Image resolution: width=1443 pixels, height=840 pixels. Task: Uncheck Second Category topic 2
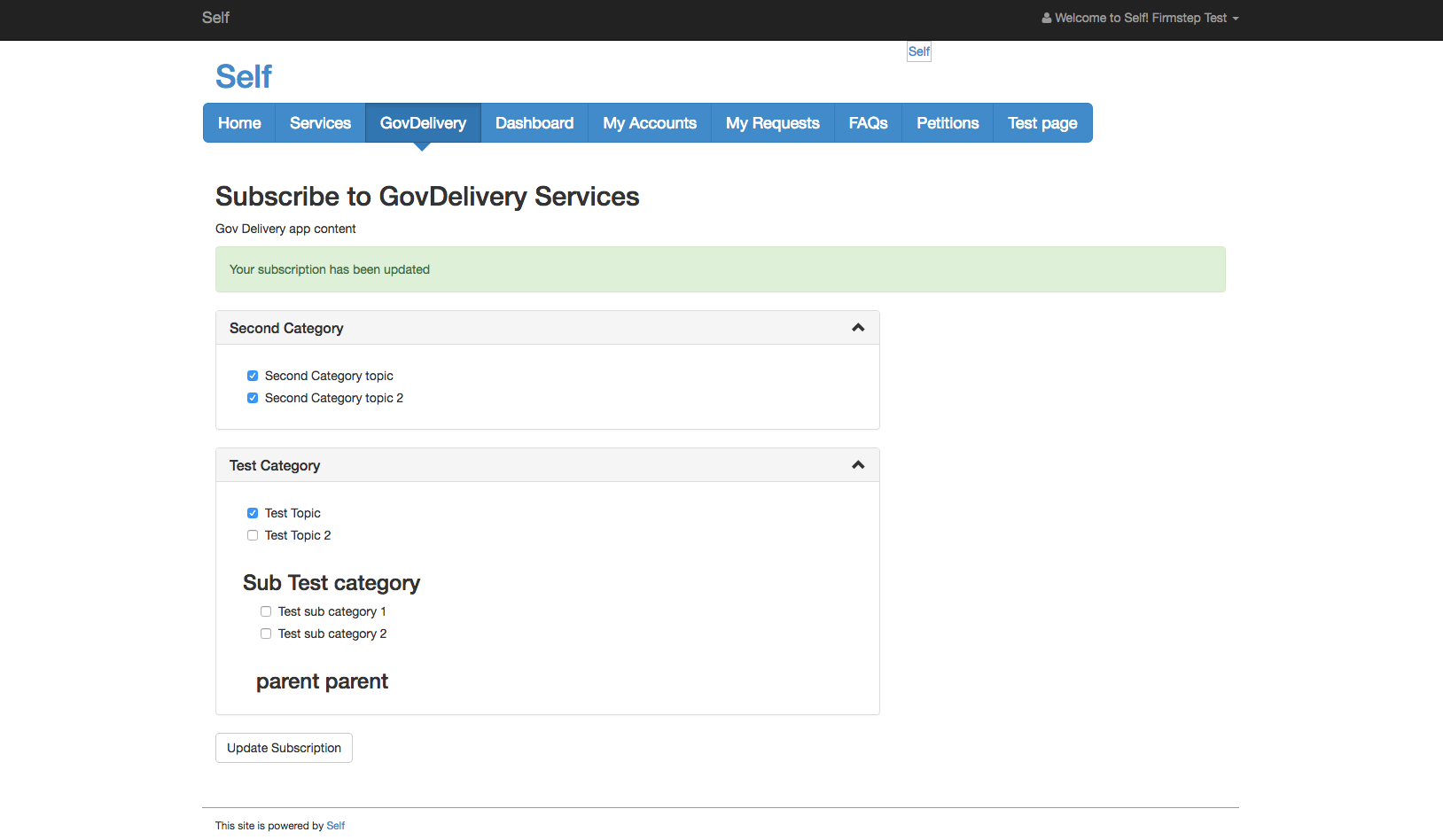(253, 397)
